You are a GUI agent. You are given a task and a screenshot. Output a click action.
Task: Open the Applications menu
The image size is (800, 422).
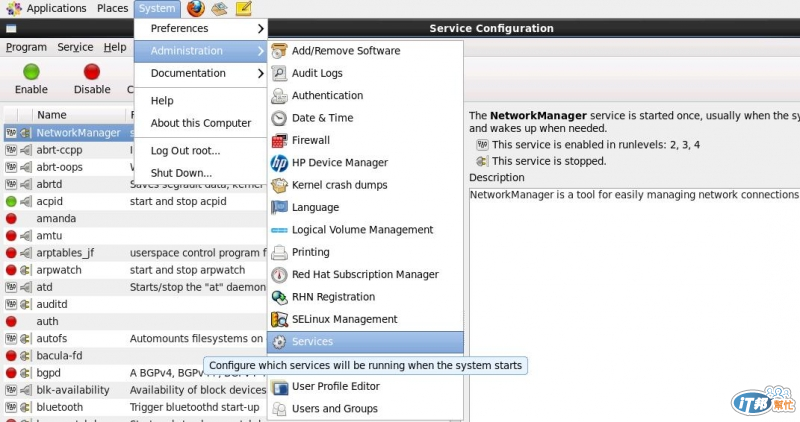point(56,9)
